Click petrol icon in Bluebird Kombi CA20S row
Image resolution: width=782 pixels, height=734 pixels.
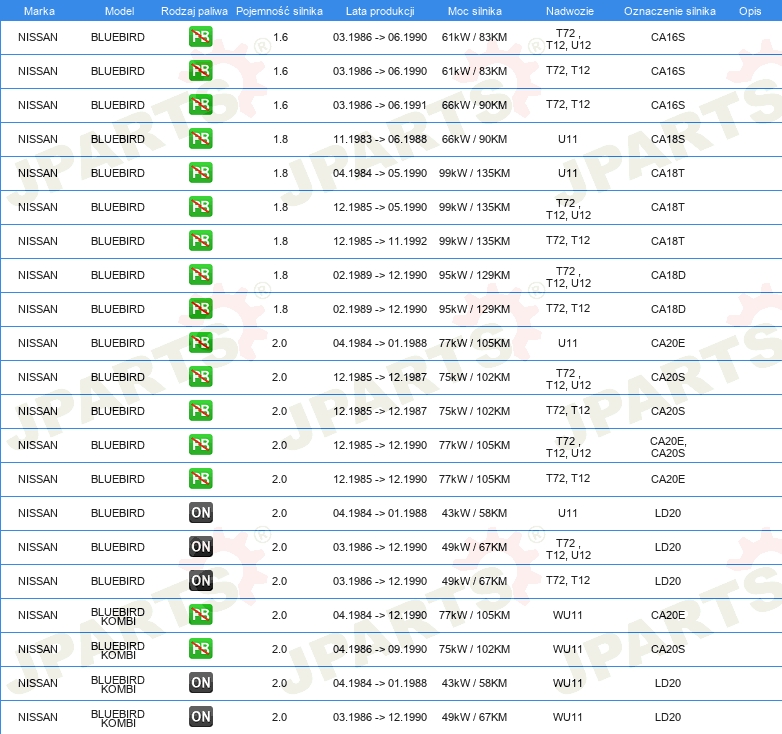200,649
